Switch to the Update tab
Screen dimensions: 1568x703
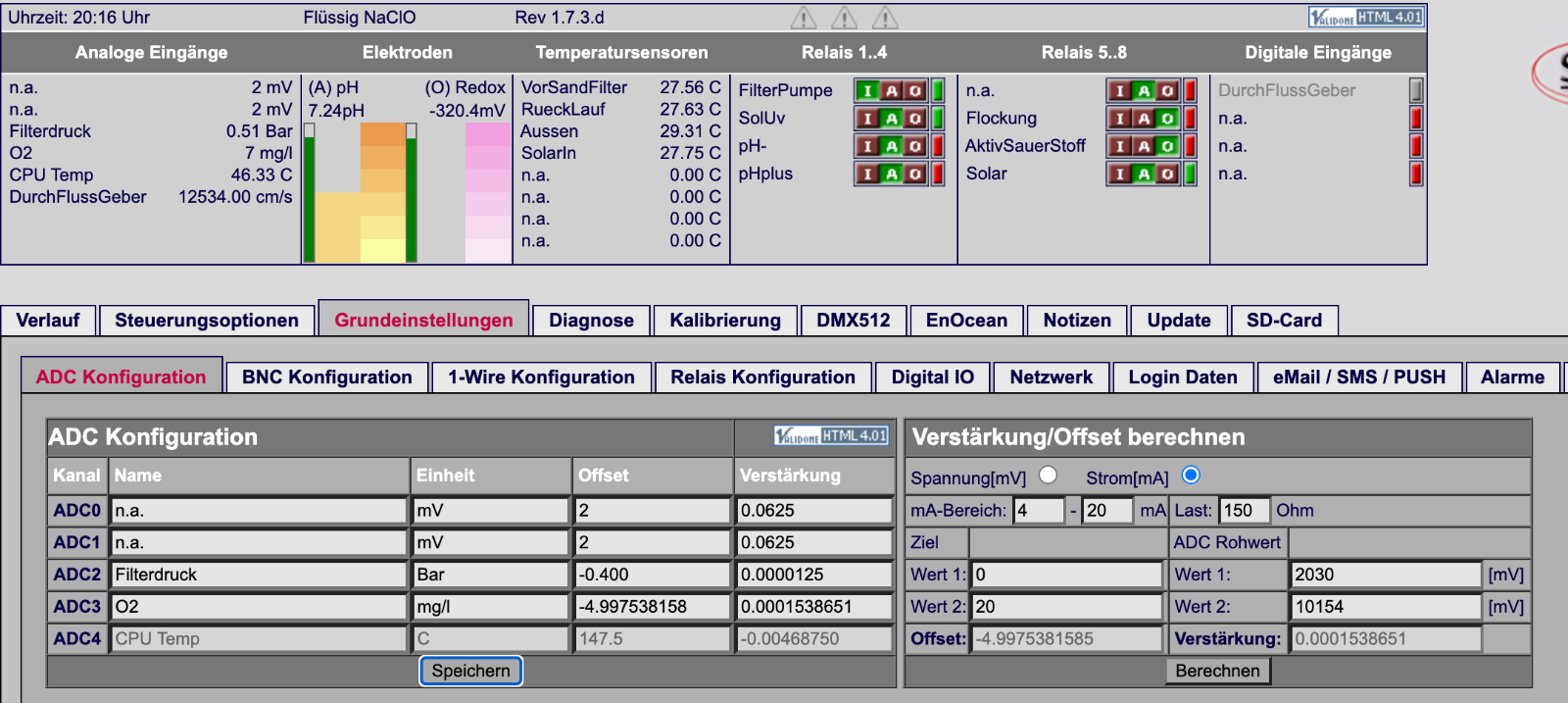click(1179, 321)
